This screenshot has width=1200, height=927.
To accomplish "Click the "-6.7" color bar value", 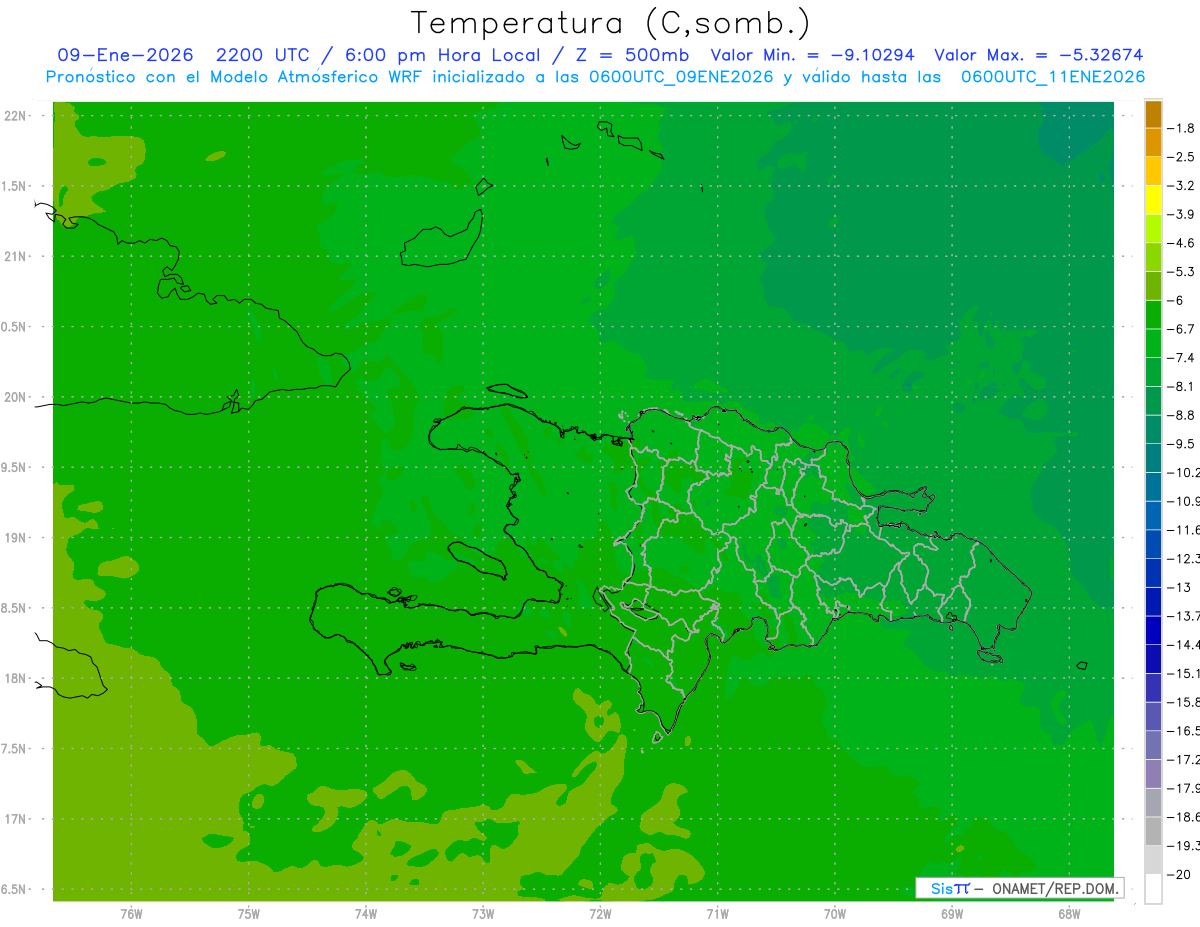I will (x=1181, y=329).
